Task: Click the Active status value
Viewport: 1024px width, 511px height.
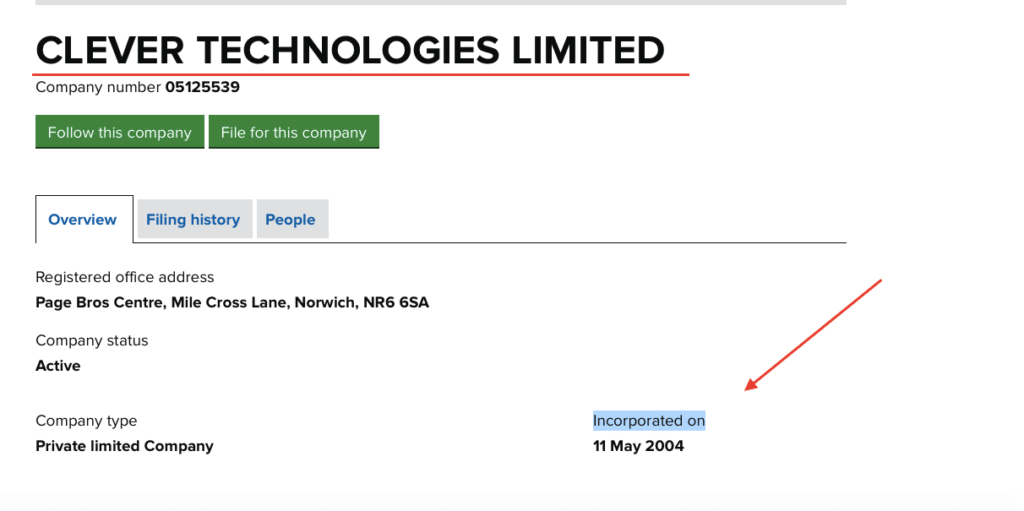Action: coord(58,366)
